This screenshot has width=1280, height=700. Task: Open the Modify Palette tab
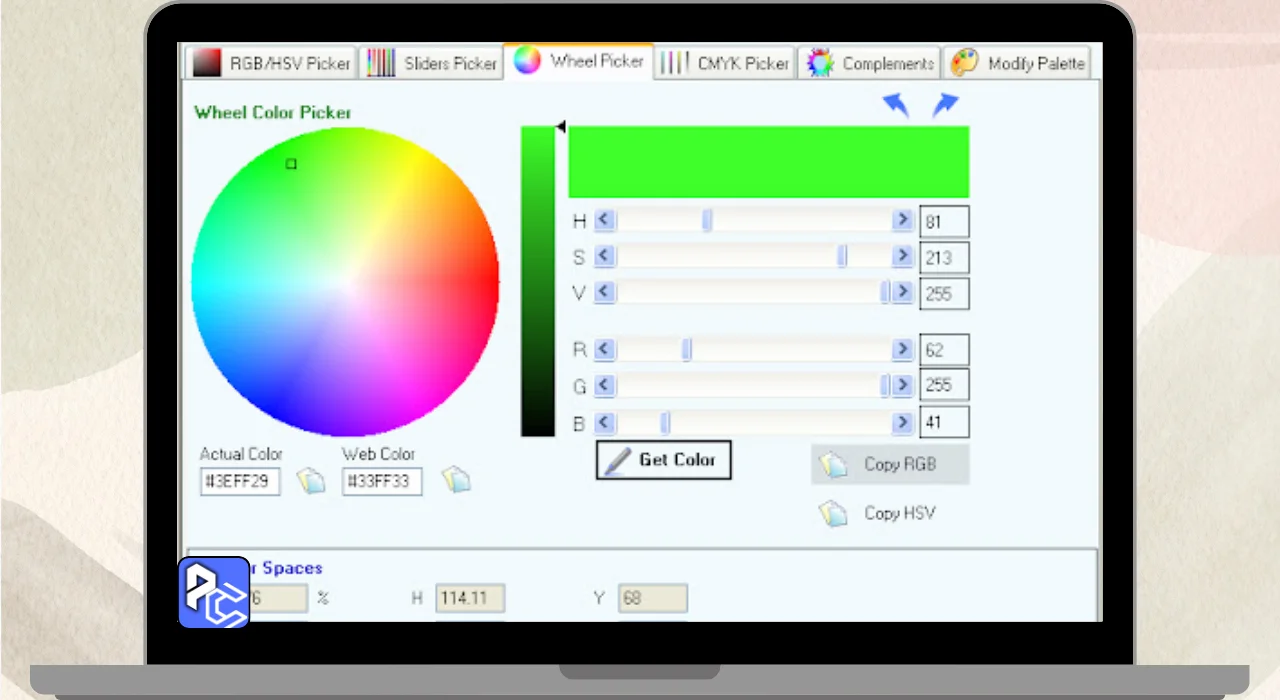coord(1018,63)
